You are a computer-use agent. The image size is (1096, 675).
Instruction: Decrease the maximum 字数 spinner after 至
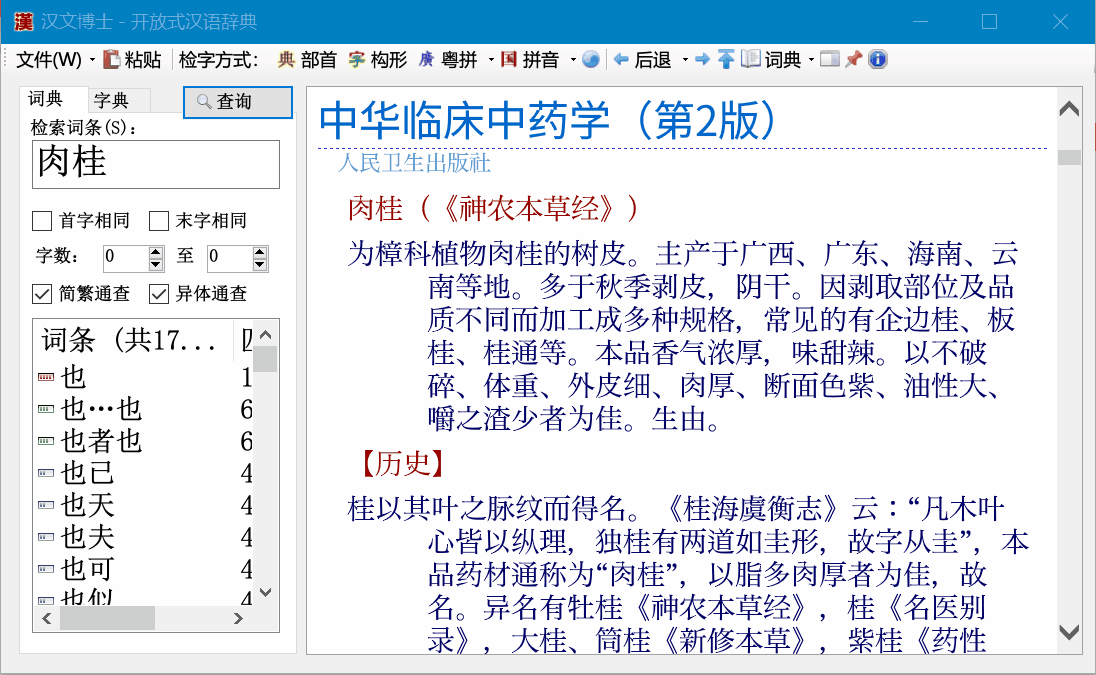[x=260, y=264]
